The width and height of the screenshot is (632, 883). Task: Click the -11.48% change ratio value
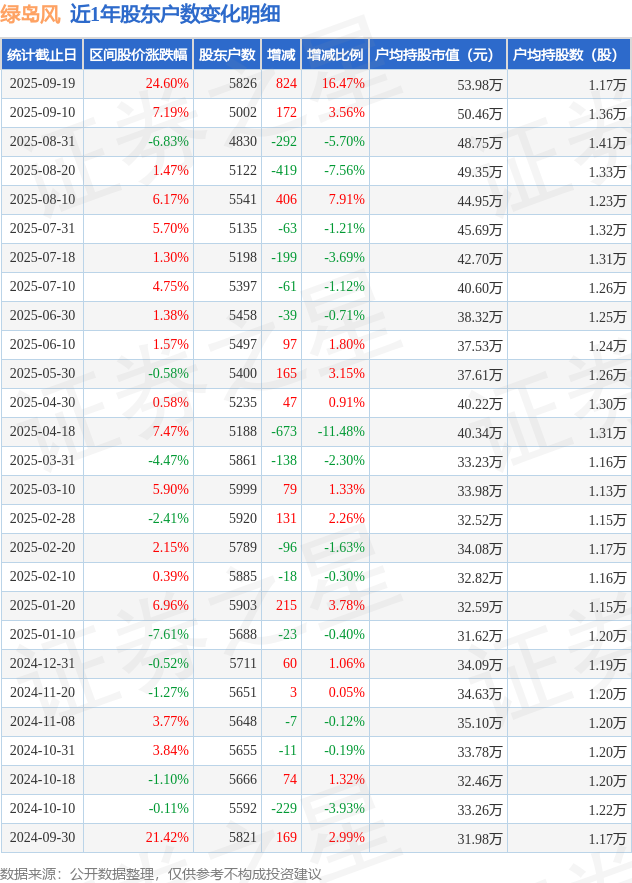(341, 431)
